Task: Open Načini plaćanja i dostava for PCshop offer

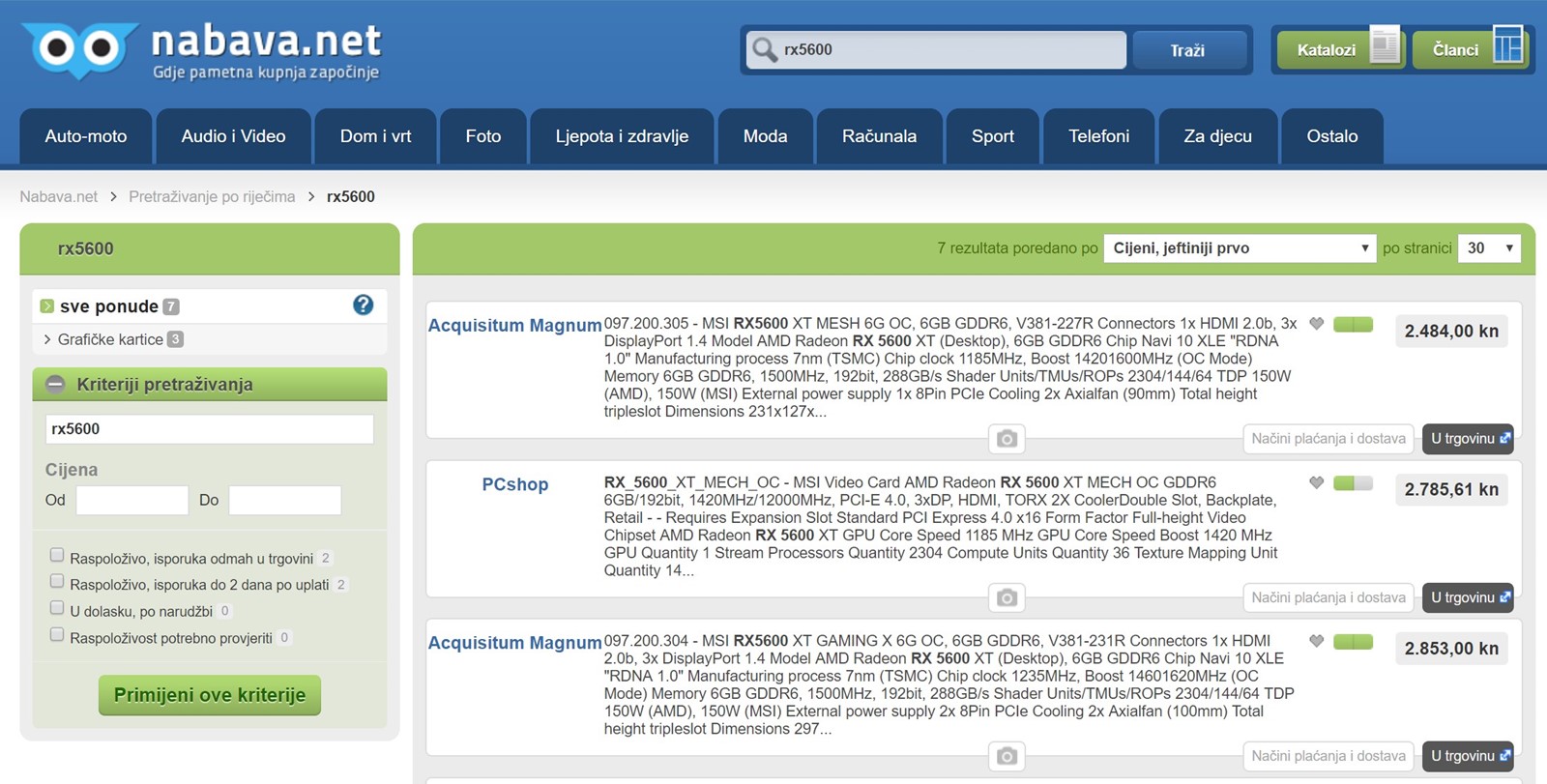Action: click(x=1328, y=597)
